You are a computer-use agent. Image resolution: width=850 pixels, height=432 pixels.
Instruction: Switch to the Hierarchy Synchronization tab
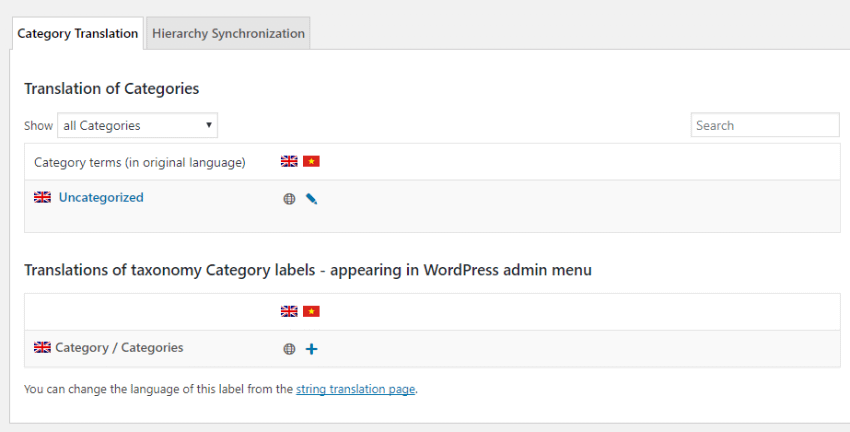coord(228,33)
